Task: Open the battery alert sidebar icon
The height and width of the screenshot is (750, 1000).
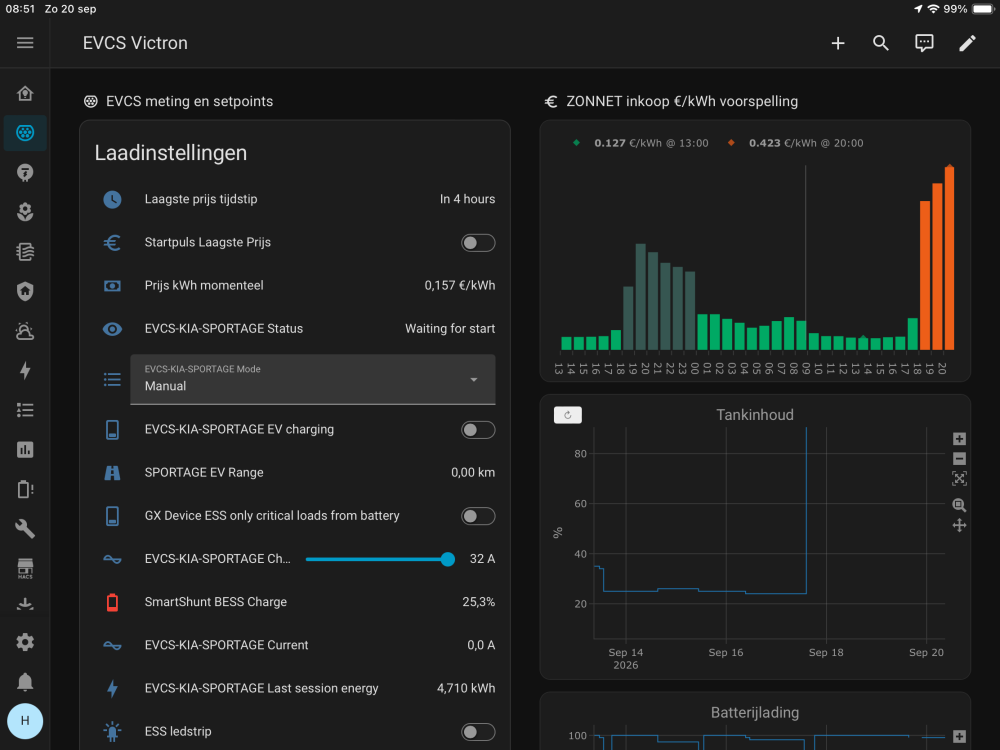Action: [x=25, y=489]
